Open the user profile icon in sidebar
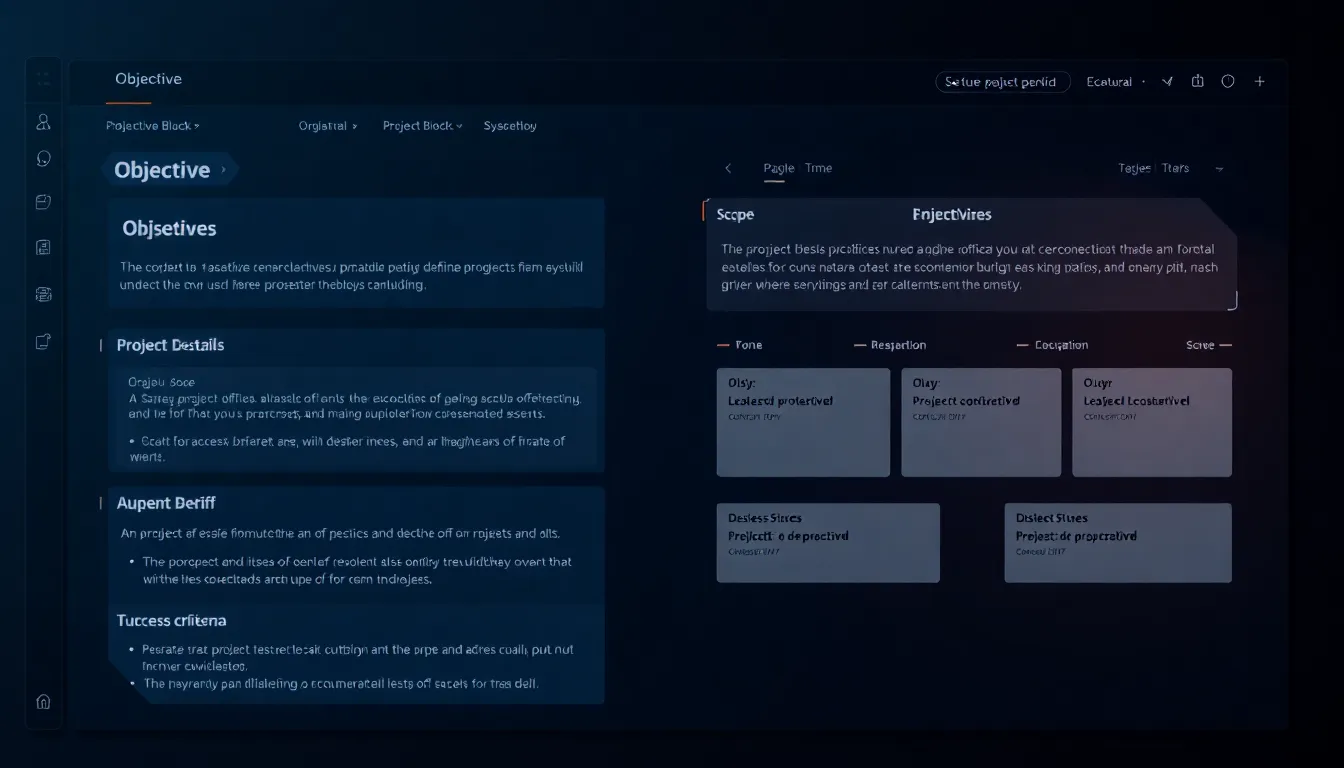Image resolution: width=1344 pixels, height=768 pixels. pos(42,122)
